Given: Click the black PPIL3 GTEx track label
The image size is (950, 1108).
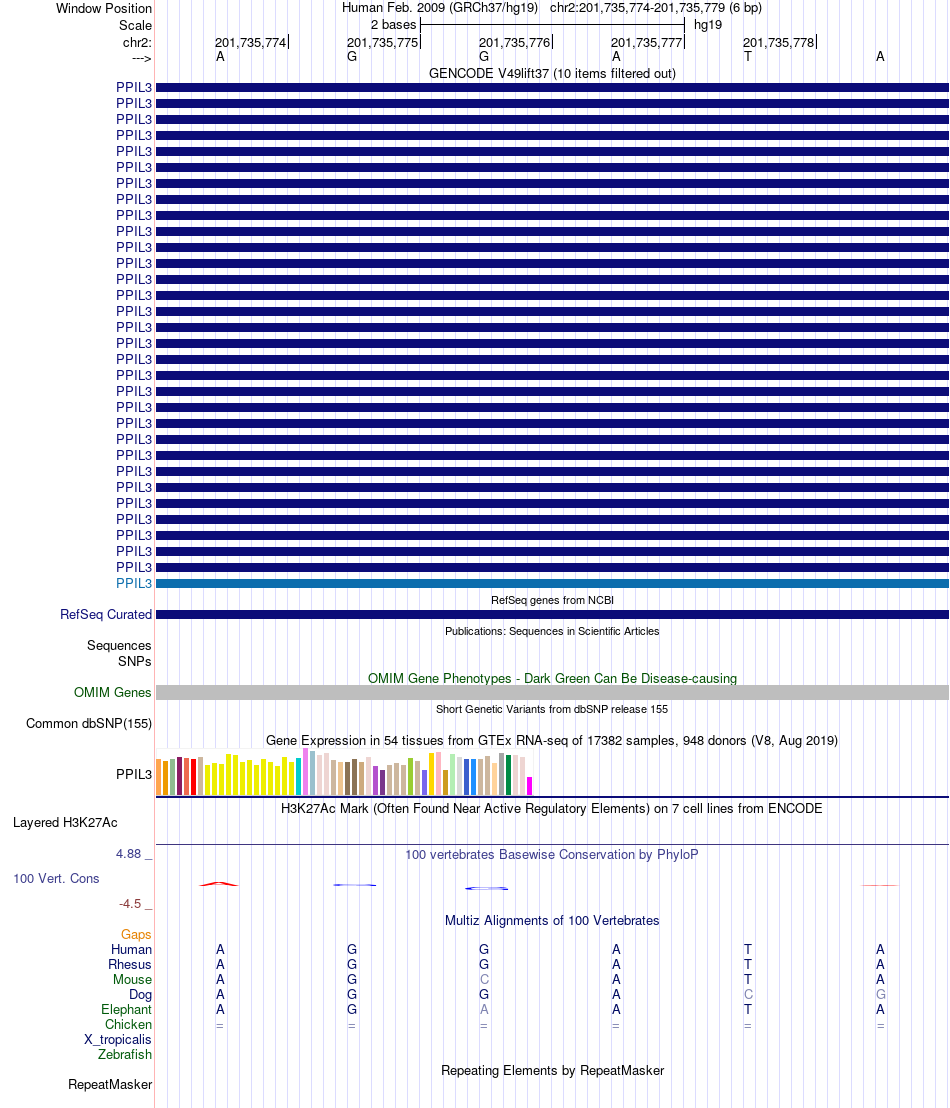Looking at the screenshot, I should tap(134, 774).
